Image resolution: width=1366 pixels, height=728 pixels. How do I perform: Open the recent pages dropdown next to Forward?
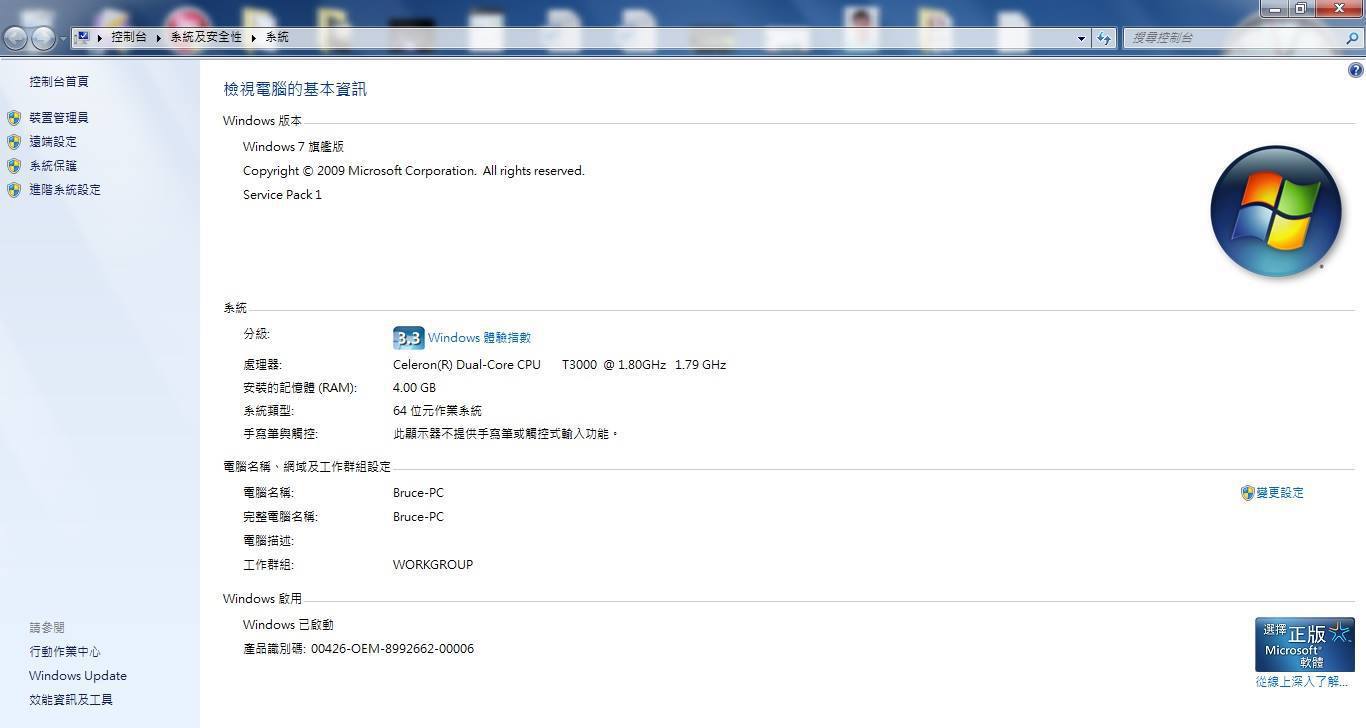pyautogui.click(x=63, y=39)
